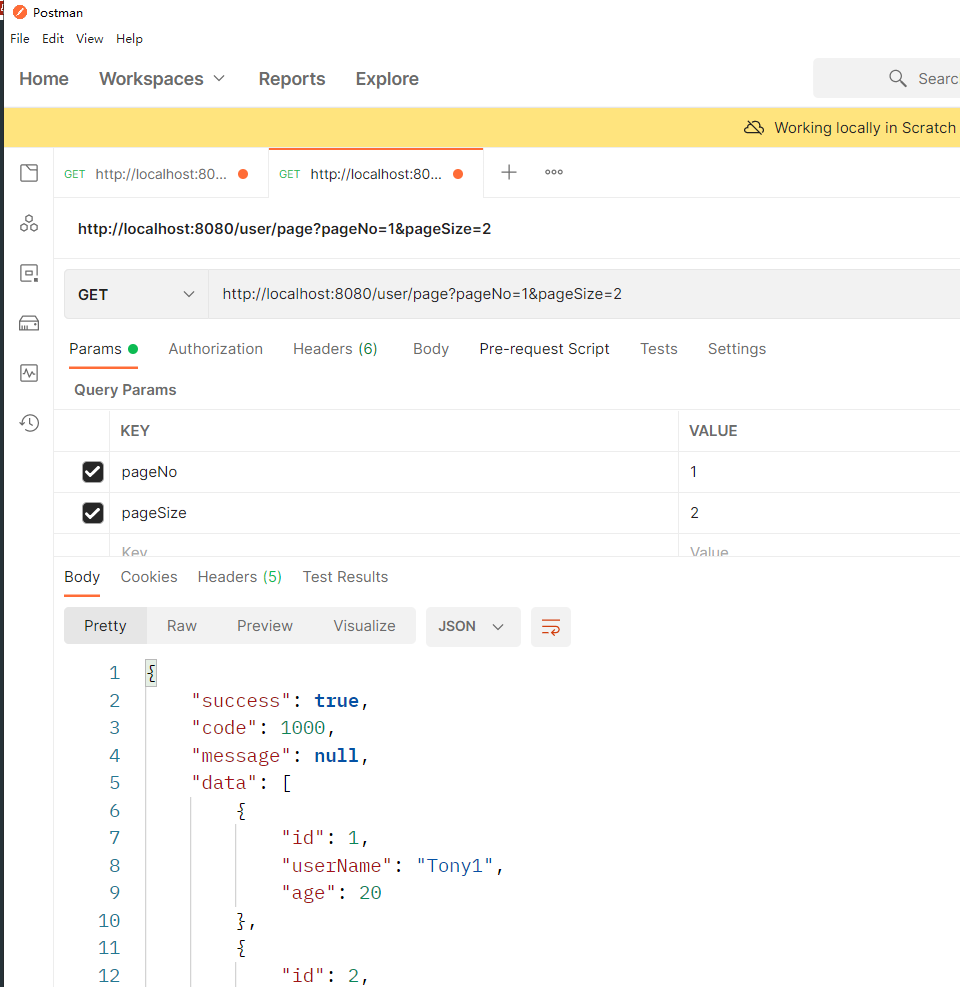The width and height of the screenshot is (960, 987).
Task: Switch to the Authorization tab
Action: 215,349
